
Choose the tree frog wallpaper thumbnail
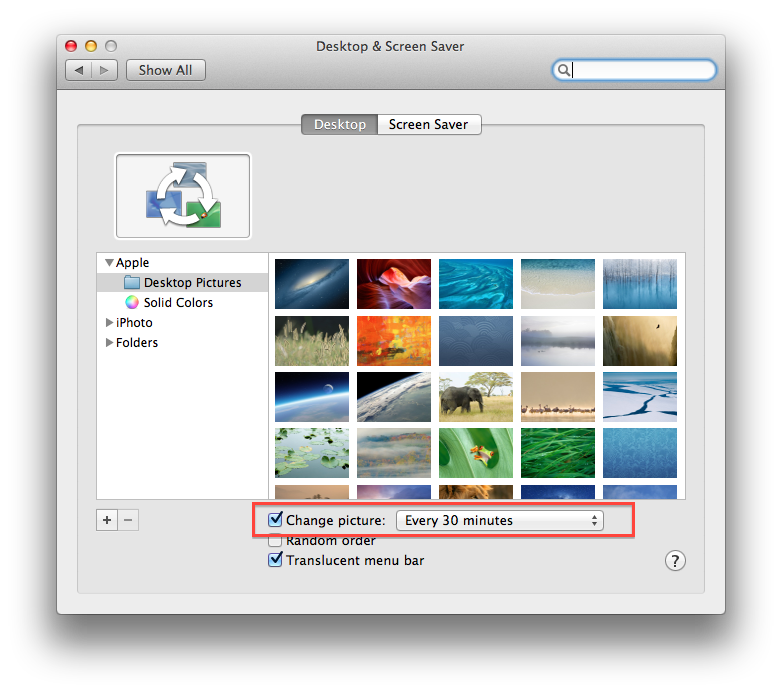(476, 453)
